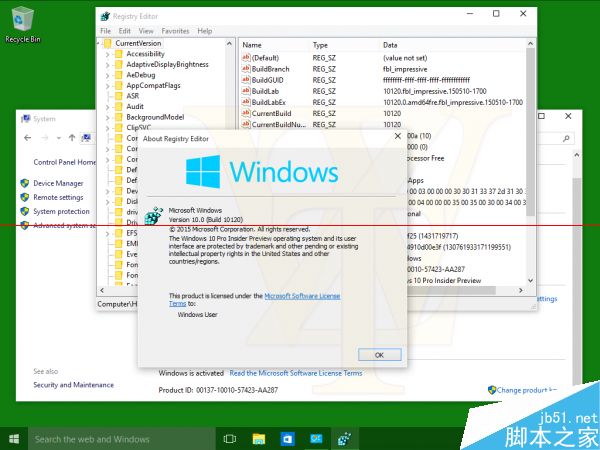Click the System window title icon
The image size is (600, 450).
(x=26, y=119)
